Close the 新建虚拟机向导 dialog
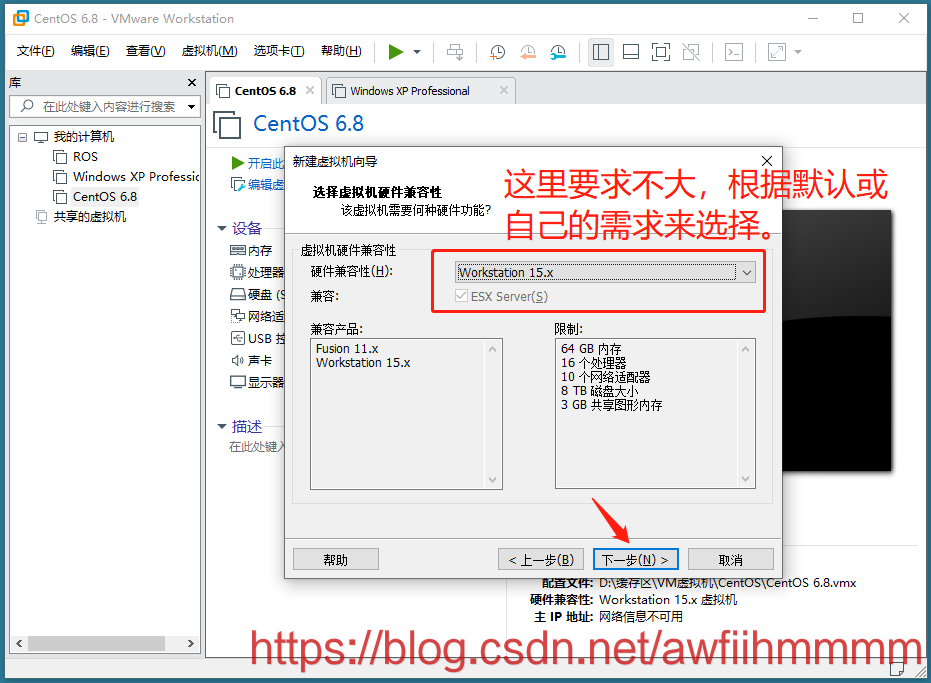This screenshot has width=931, height=683. click(767, 161)
